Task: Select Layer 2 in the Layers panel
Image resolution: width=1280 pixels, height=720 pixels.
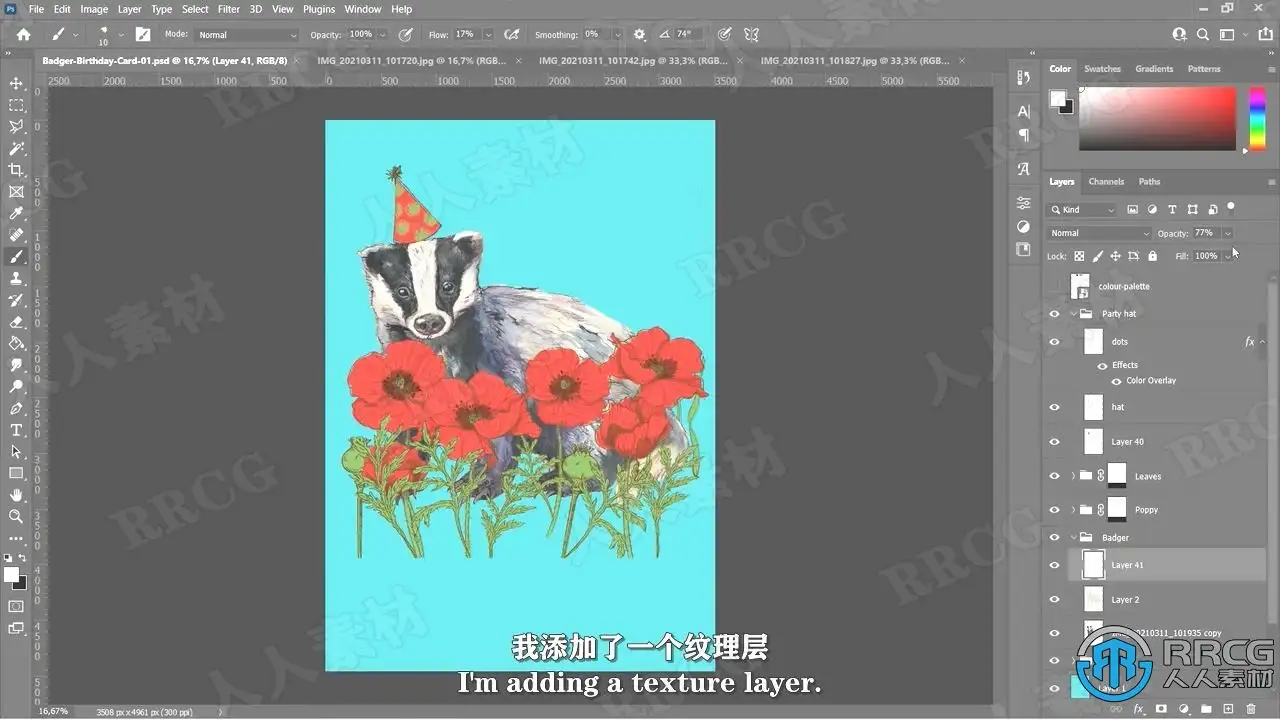Action: click(1166, 600)
